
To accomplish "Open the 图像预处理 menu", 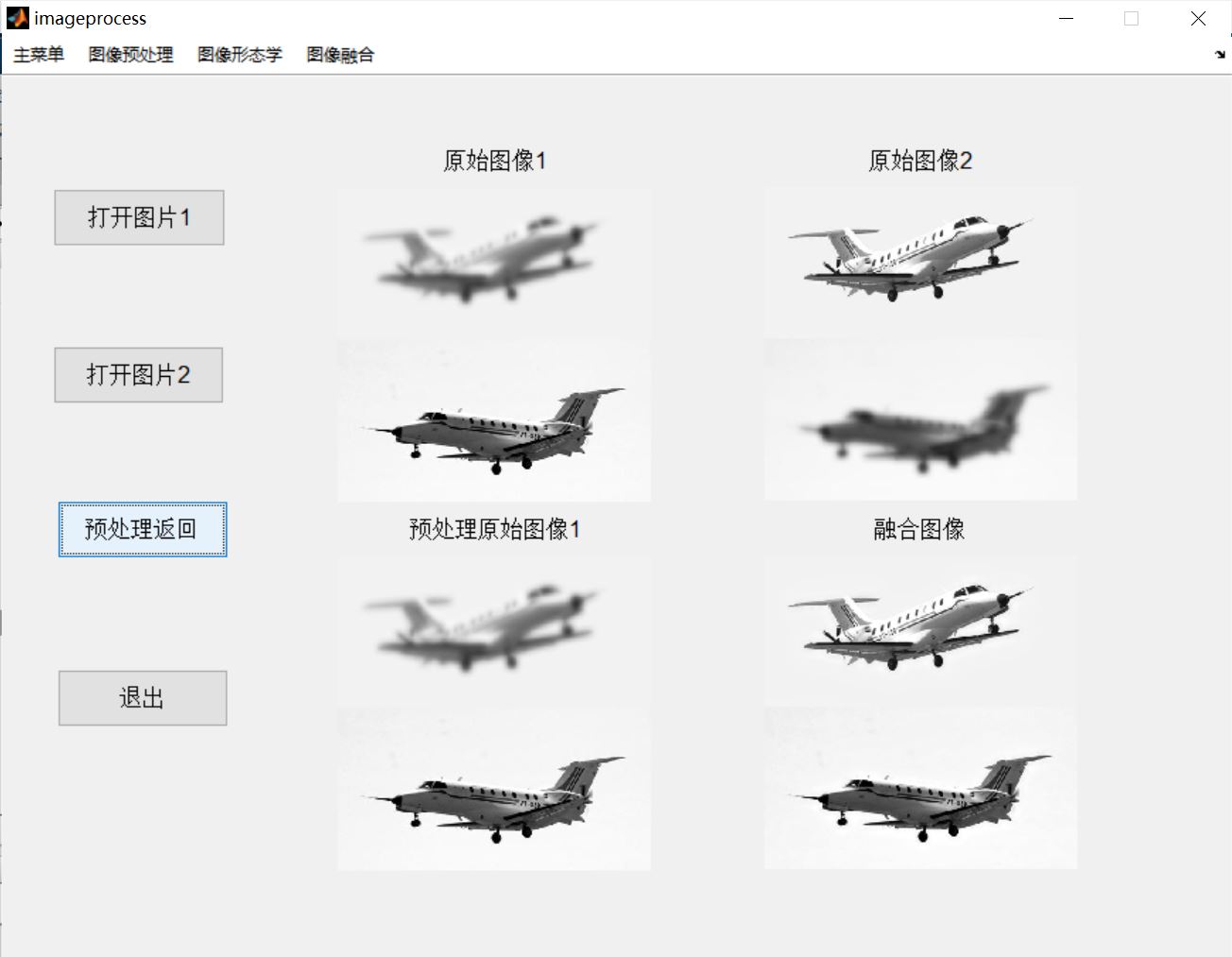I will point(129,54).
